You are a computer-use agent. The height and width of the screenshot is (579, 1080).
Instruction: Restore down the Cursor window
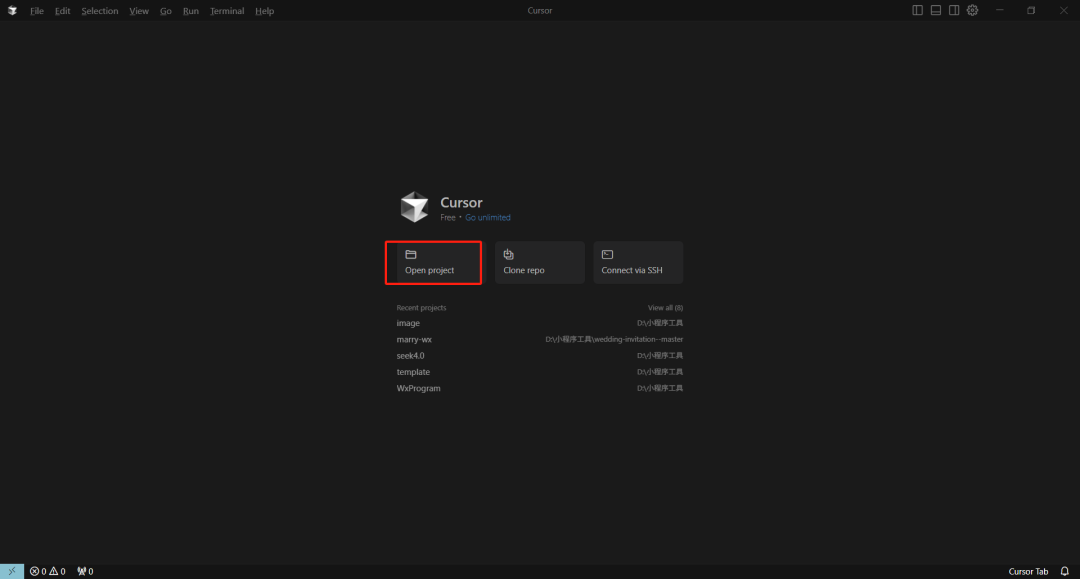click(1031, 10)
